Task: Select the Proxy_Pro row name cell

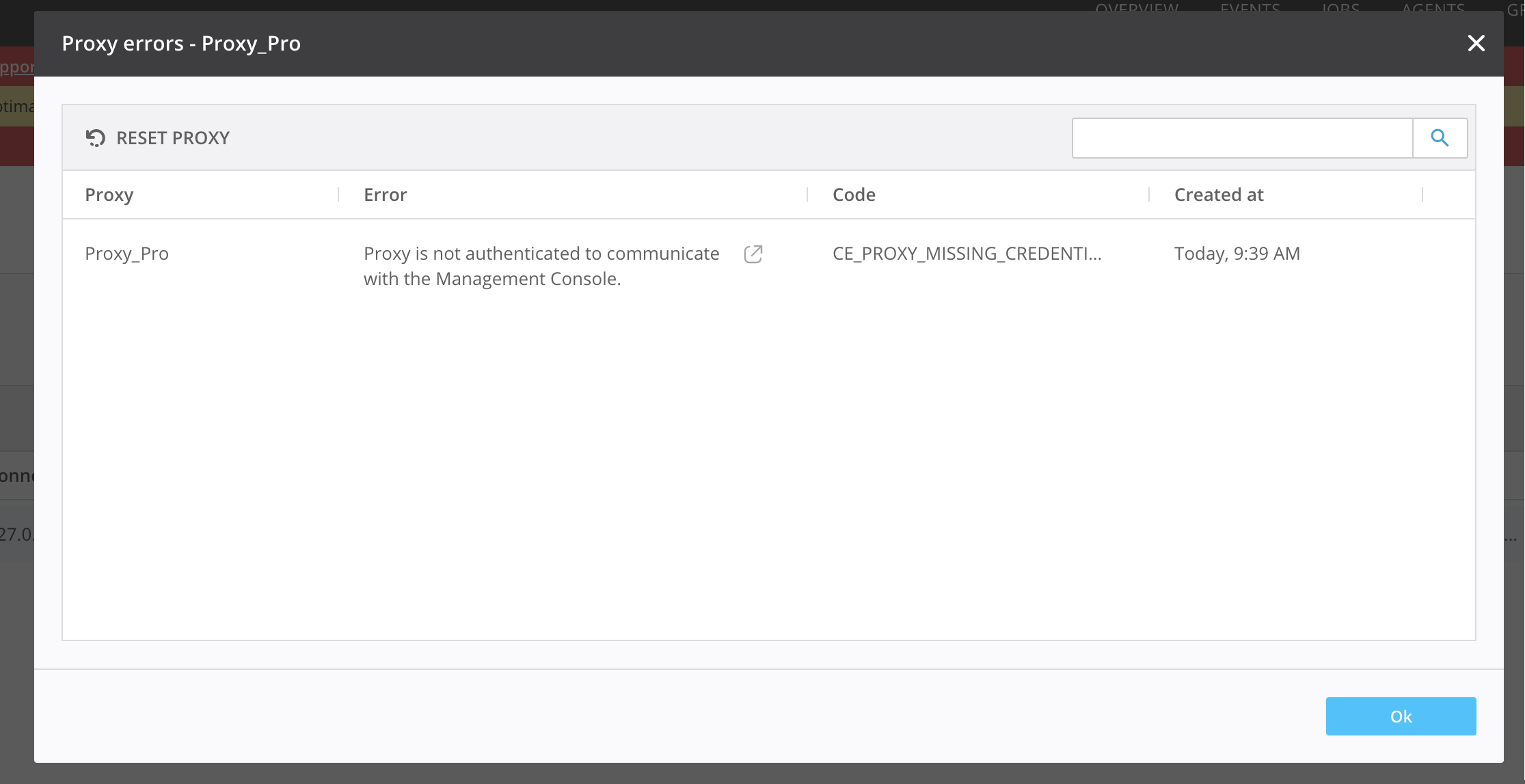Action: pyautogui.click(x=127, y=254)
